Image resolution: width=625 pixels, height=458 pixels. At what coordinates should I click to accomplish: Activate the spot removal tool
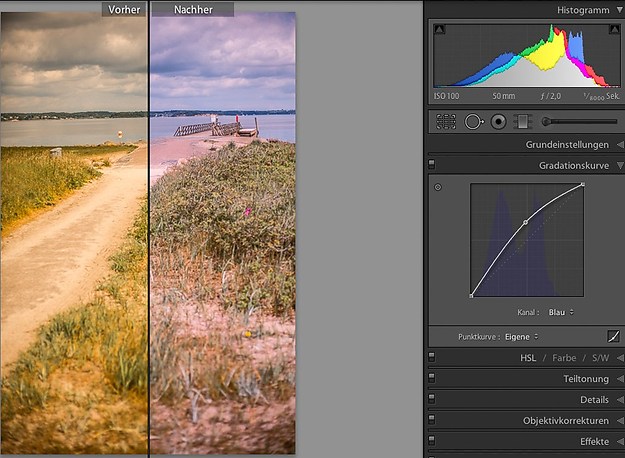(x=473, y=121)
